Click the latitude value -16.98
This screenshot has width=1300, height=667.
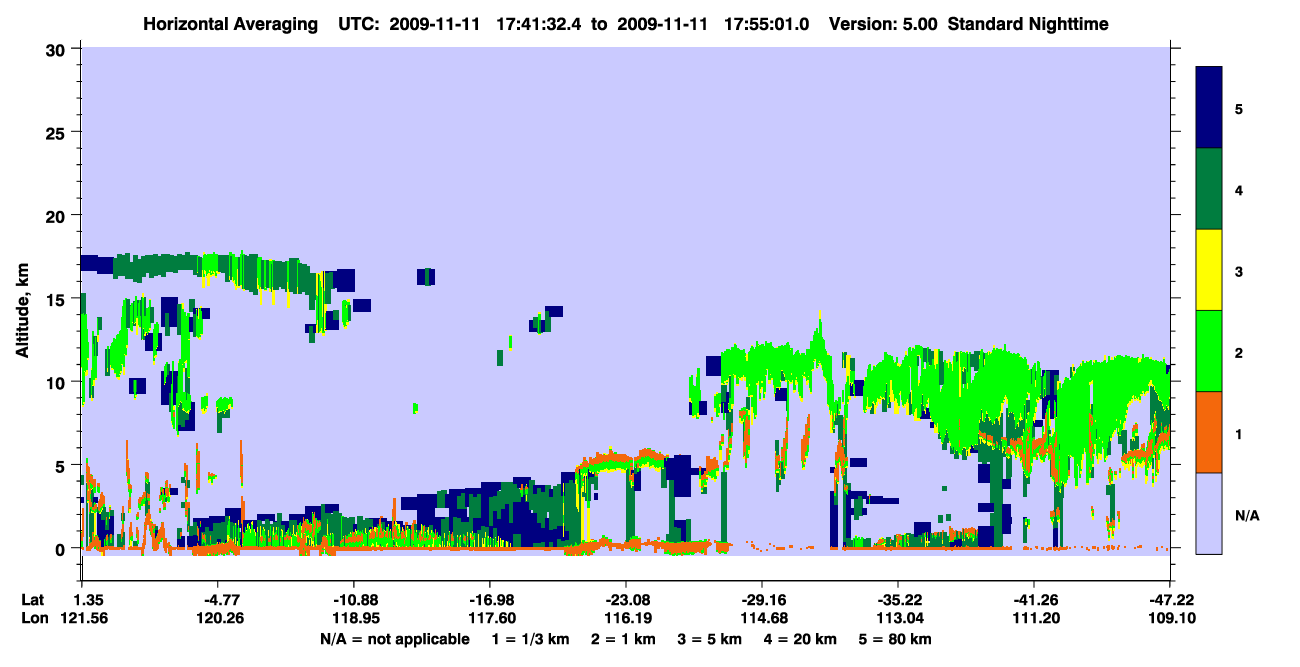(489, 600)
